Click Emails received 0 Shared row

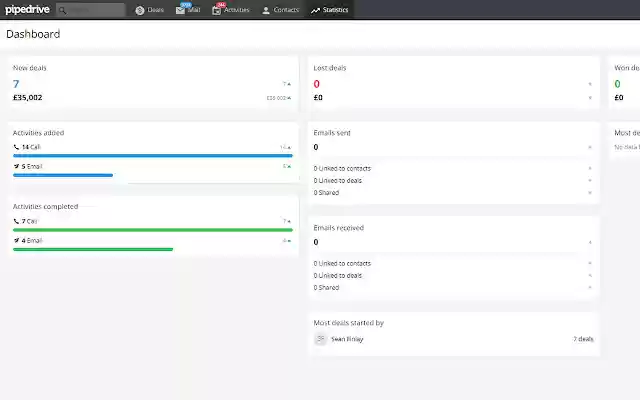tap(326, 287)
